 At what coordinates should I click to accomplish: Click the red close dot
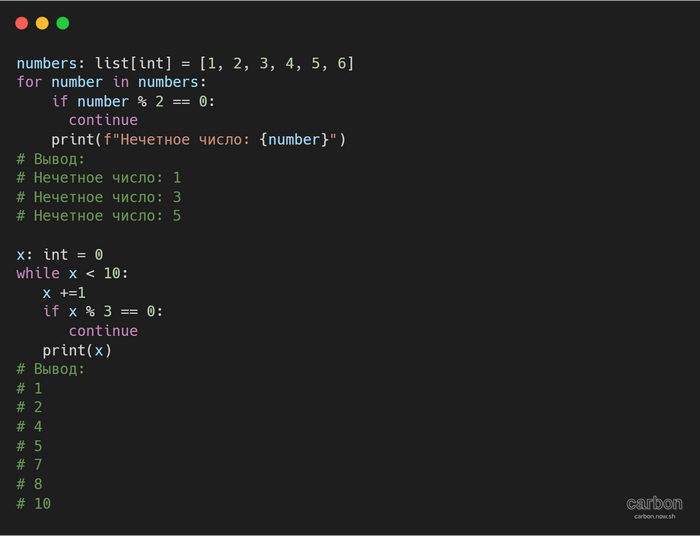21,23
